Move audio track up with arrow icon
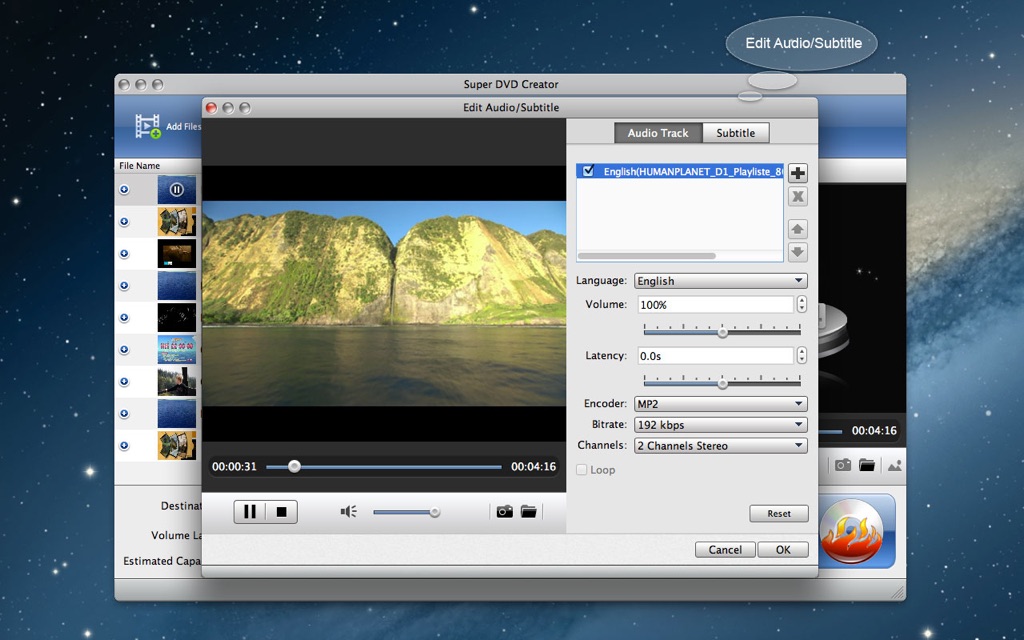This screenshot has width=1024, height=640. pos(797,230)
